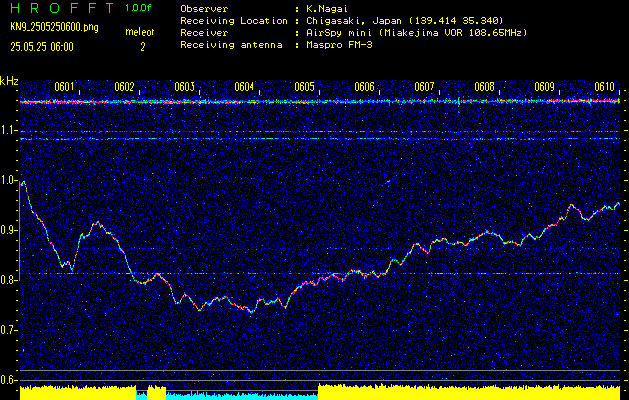Click the observer name K.Nagai
The image size is (629, 400).
[327, 9]
